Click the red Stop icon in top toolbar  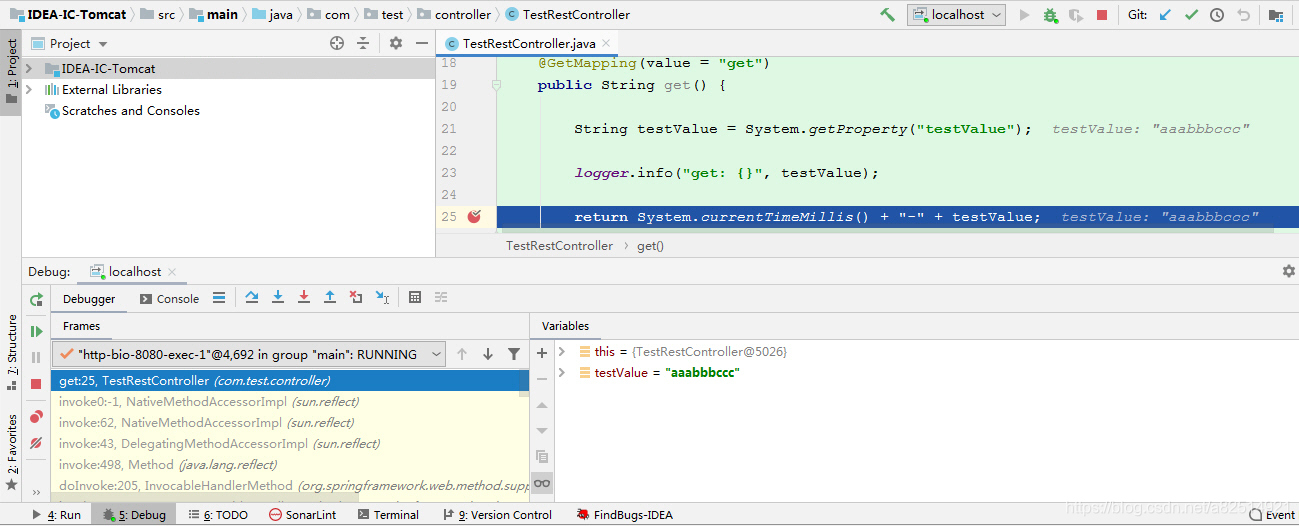click(1102, 15)
